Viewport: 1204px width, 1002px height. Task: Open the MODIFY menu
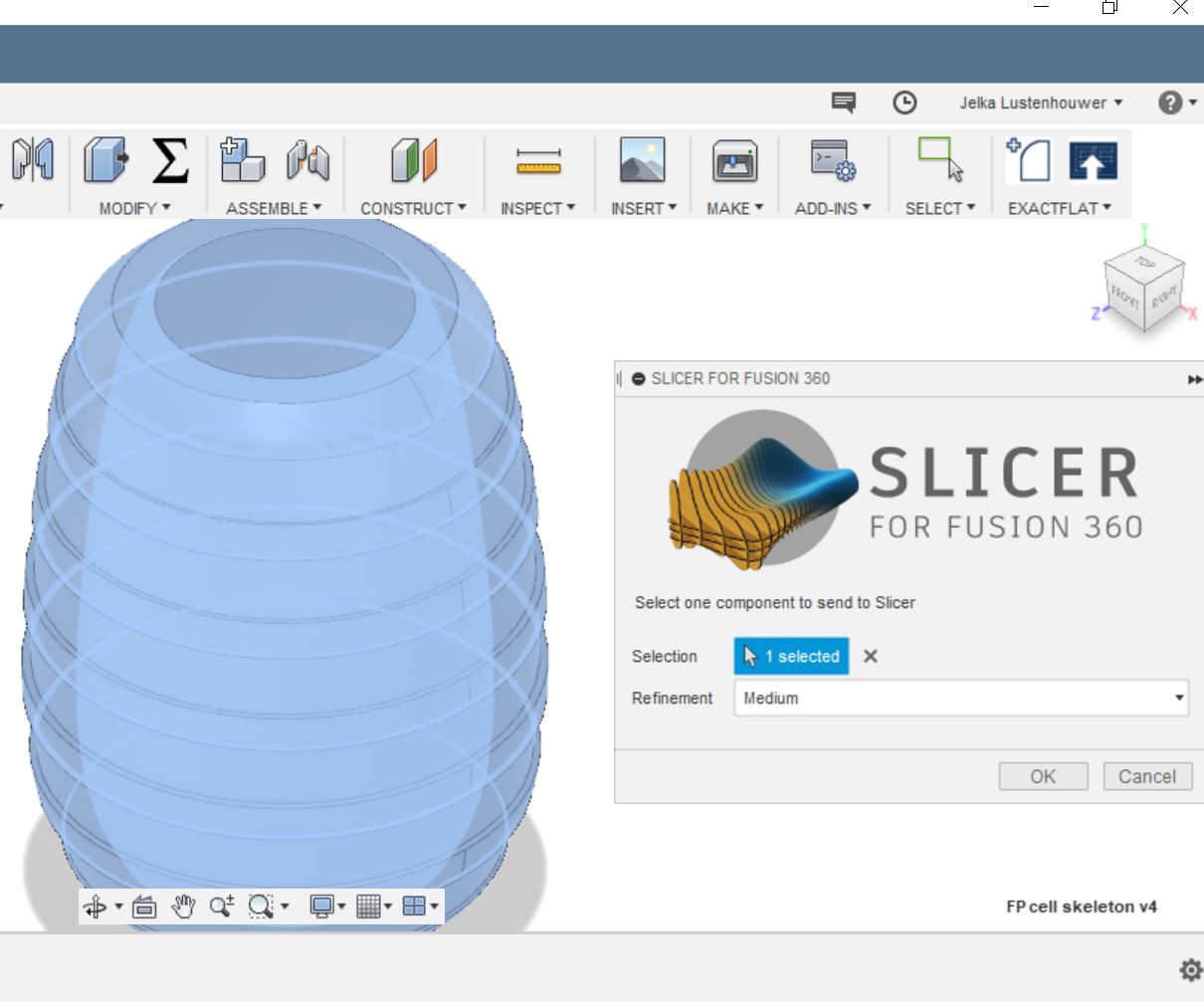[x=135, y=208]
